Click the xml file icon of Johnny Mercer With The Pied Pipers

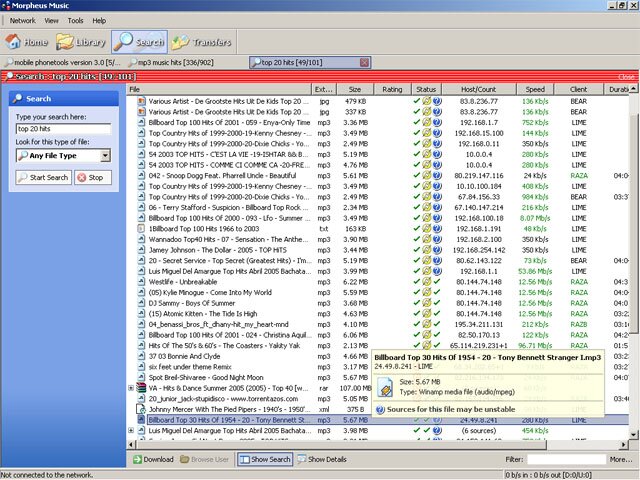tap(141, 409)
